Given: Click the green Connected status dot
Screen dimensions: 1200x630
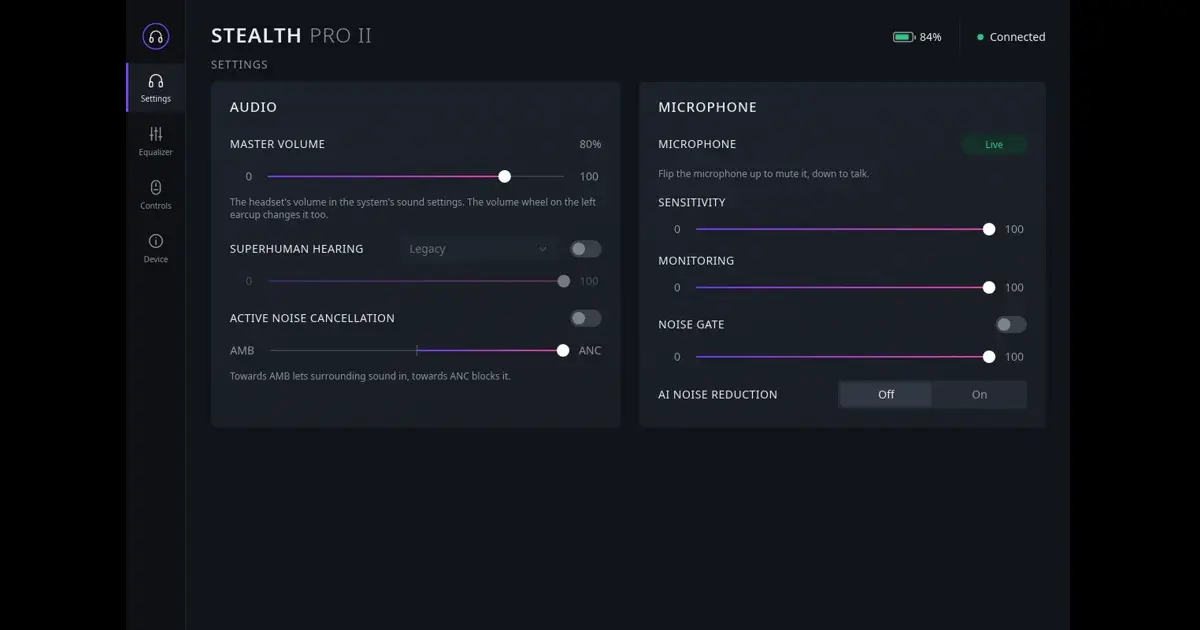Looking at the screenshot, I should click(980, 37).
